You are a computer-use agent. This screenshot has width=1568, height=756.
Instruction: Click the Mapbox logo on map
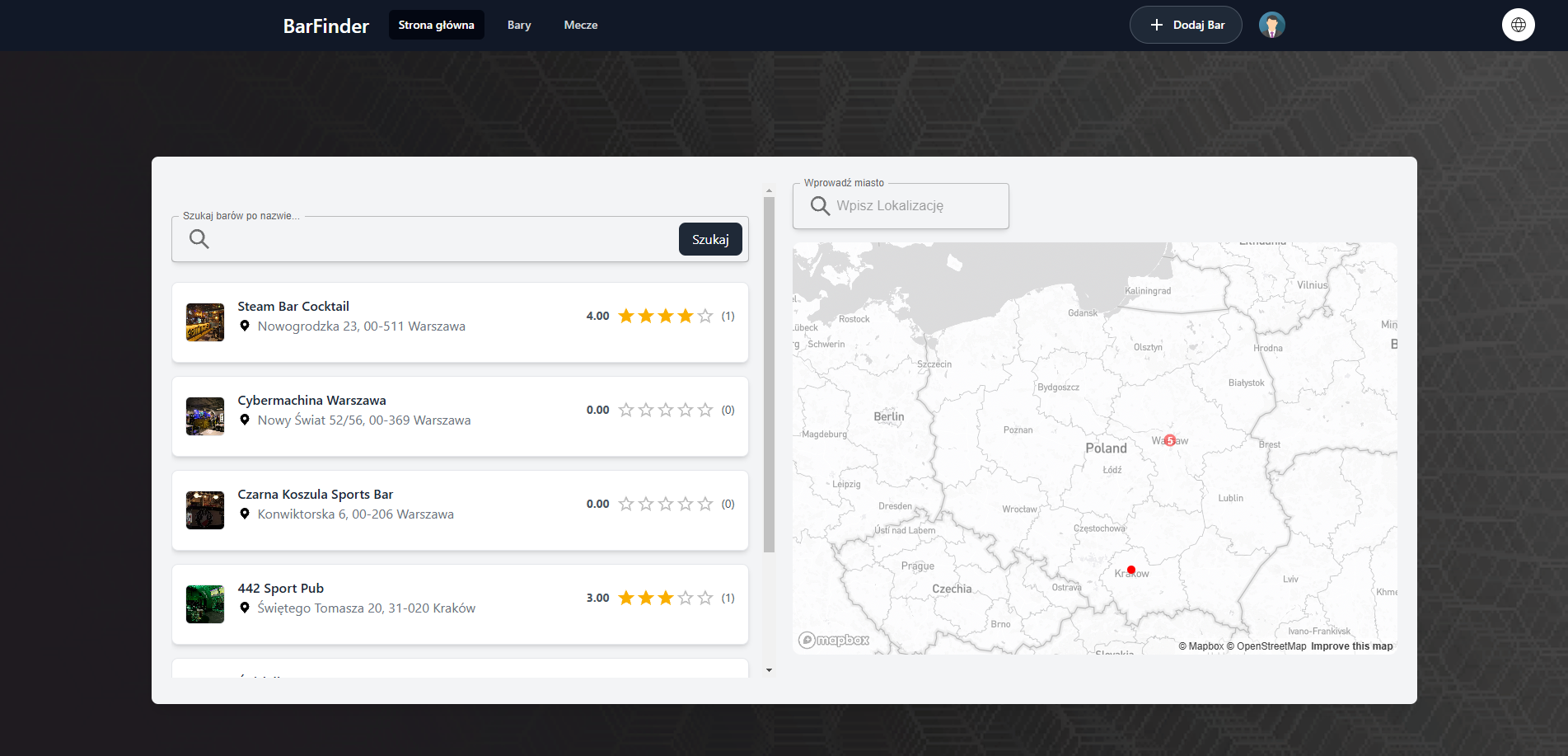tap(834, 640)
